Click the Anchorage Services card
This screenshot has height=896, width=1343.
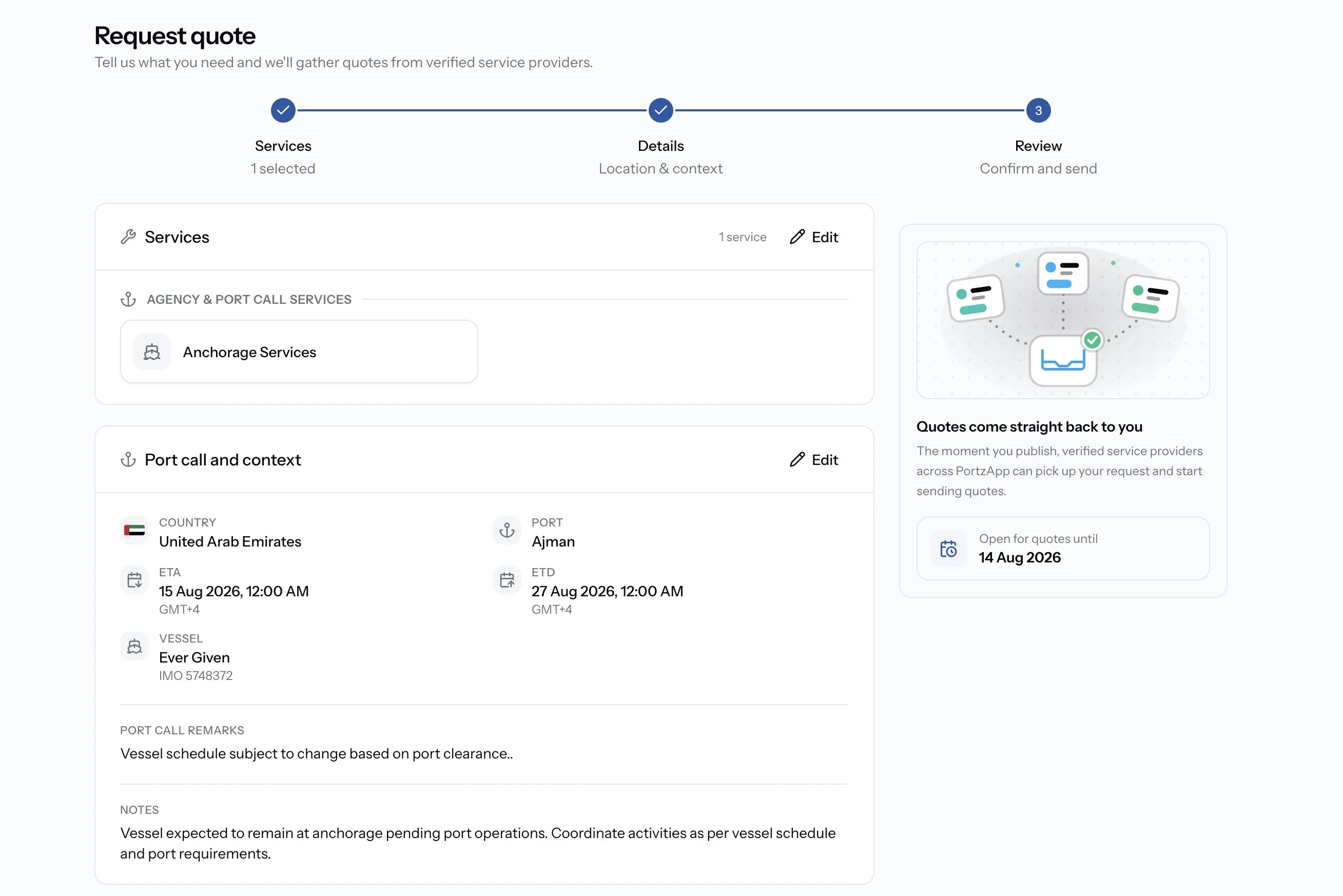tap(299, 352)
